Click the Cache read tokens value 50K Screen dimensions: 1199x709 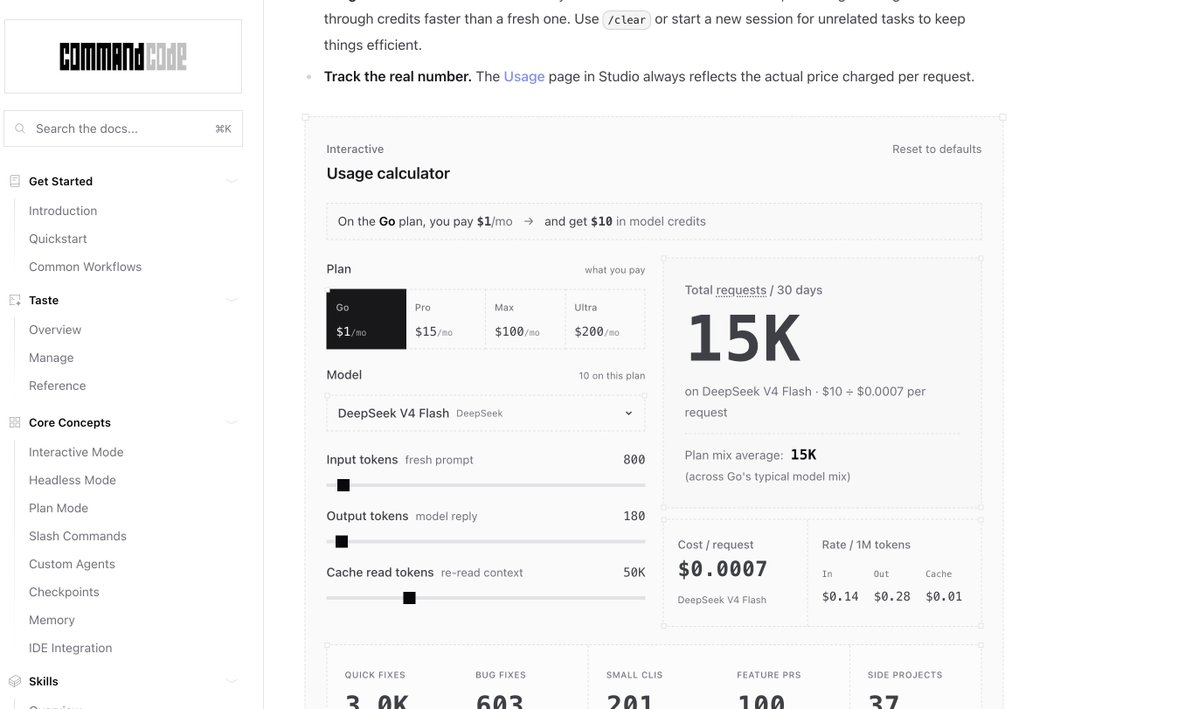(x=634, y=572)
